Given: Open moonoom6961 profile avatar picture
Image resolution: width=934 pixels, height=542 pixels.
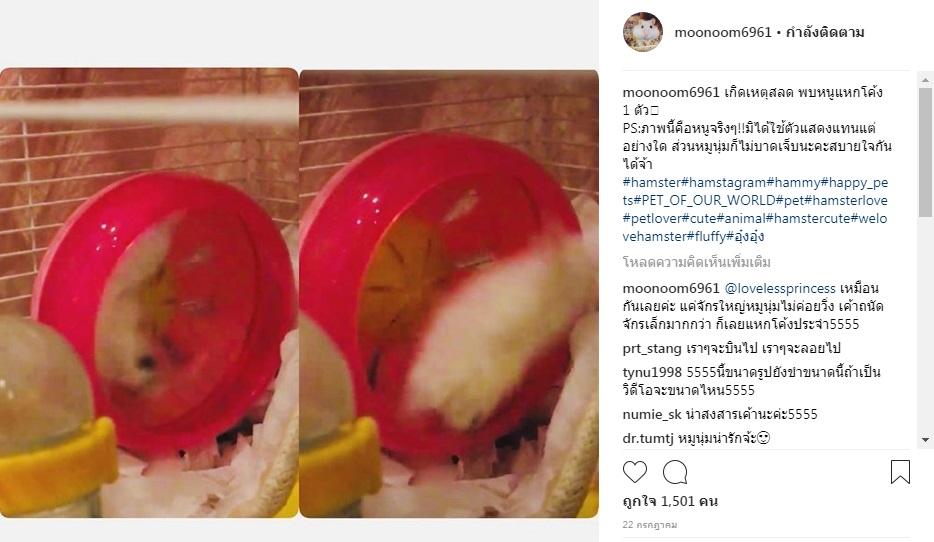Looking at the screenshot, I should (643, 32).
